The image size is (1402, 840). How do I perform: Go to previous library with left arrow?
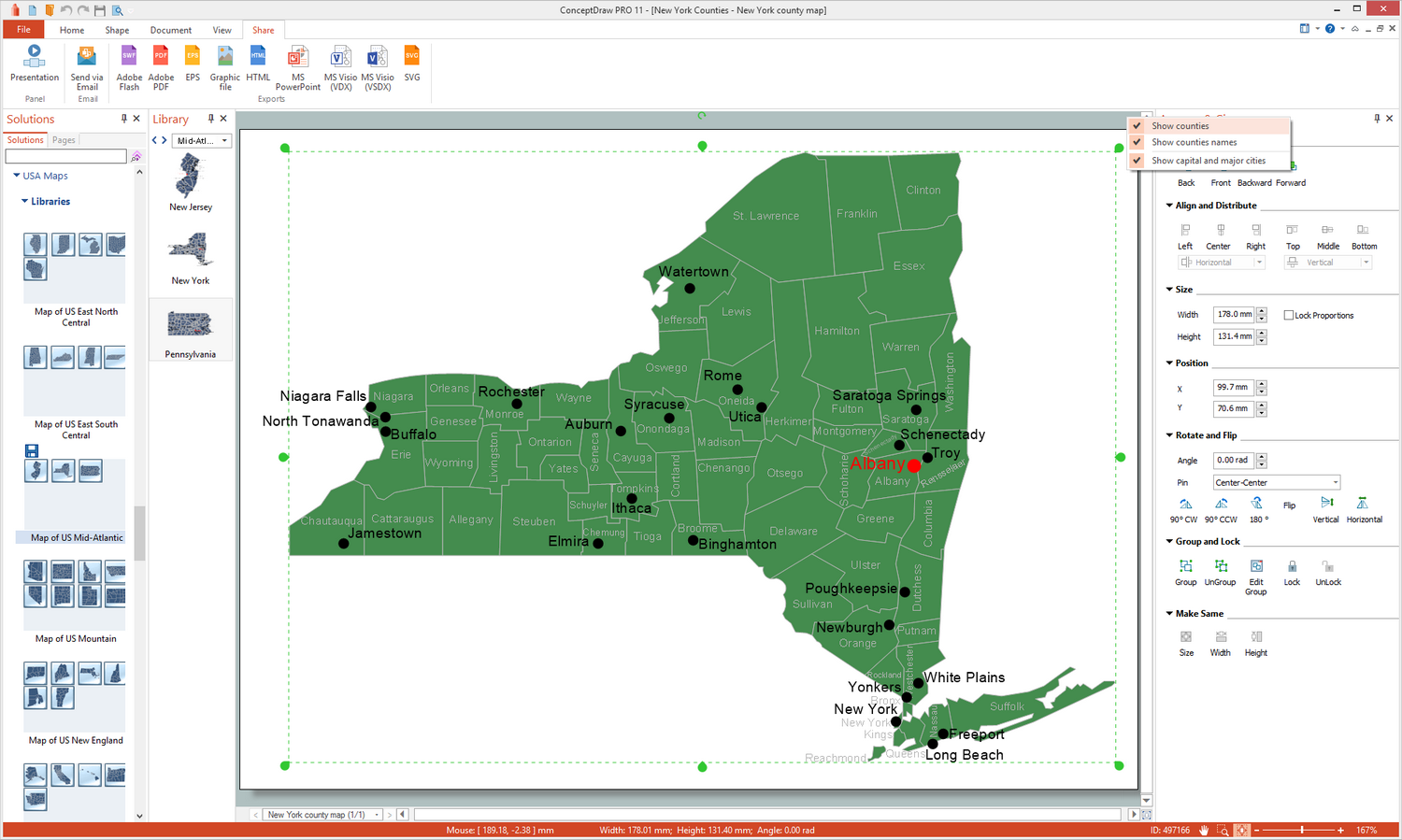tap(155, 141)
